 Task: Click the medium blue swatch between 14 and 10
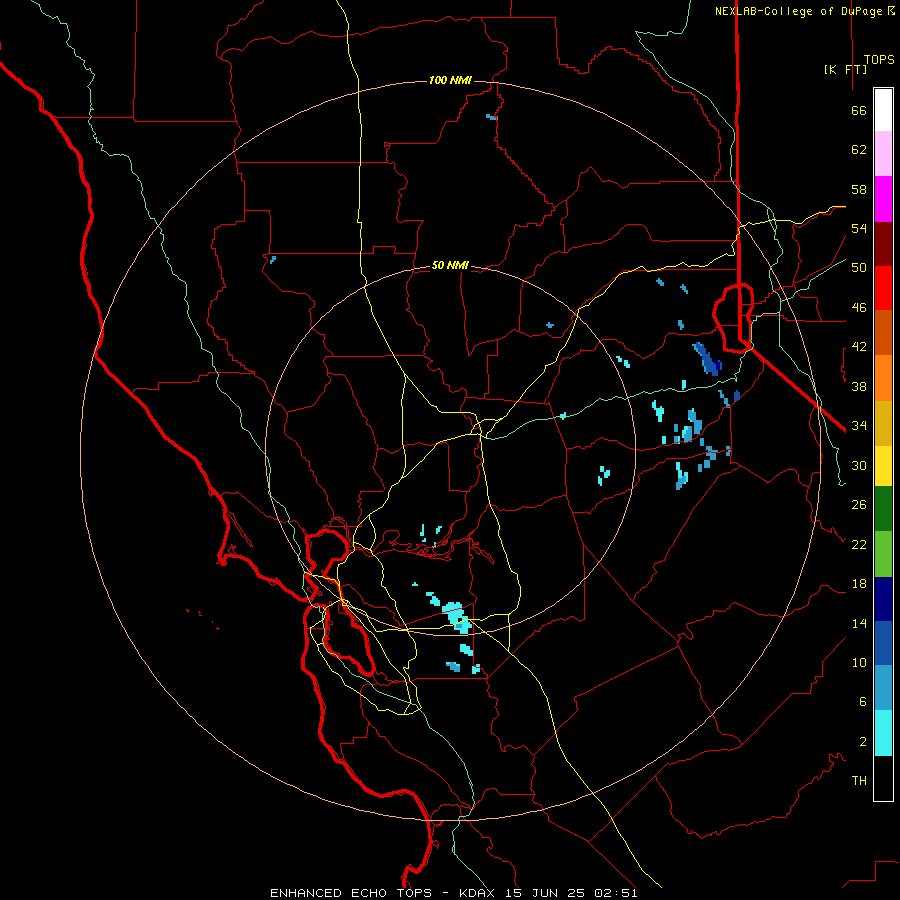click(883, 643)
